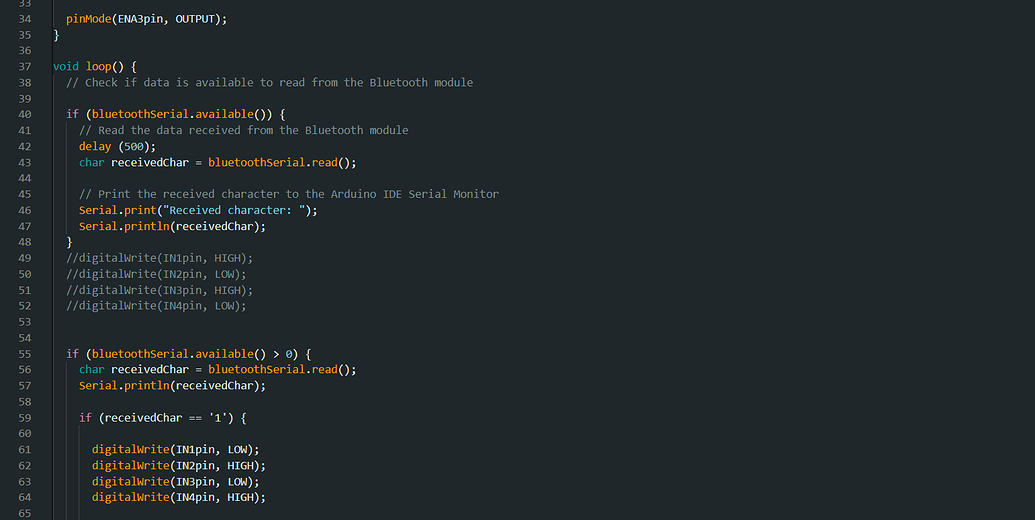
Task: Click line number 55 in the gutter
Action: pyautogui.click(x=25, y=354)
